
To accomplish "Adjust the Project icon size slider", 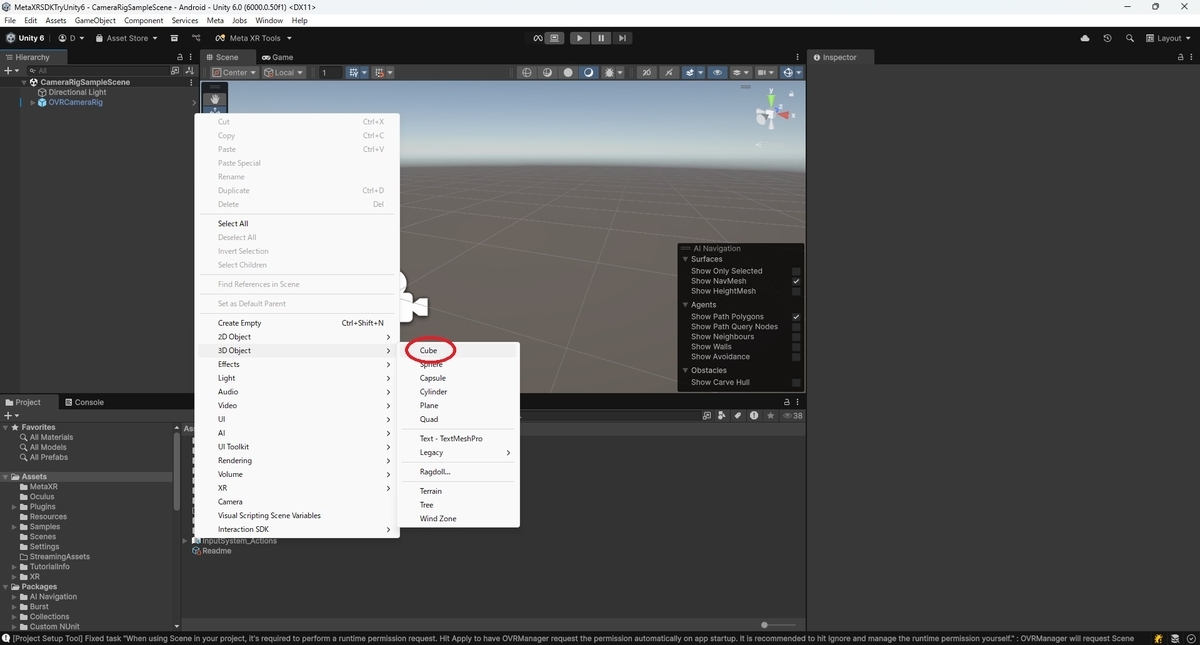I will pyautogui.click(x=764, y=625).
